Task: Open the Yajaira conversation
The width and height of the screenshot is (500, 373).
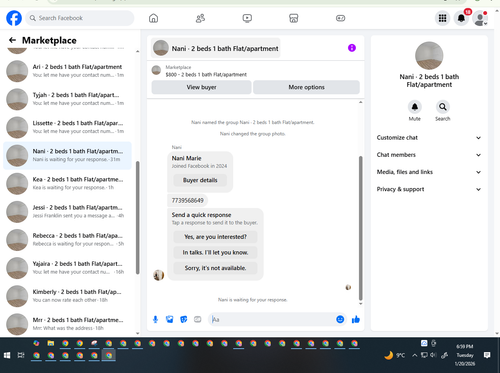Action: click(68, 268)
